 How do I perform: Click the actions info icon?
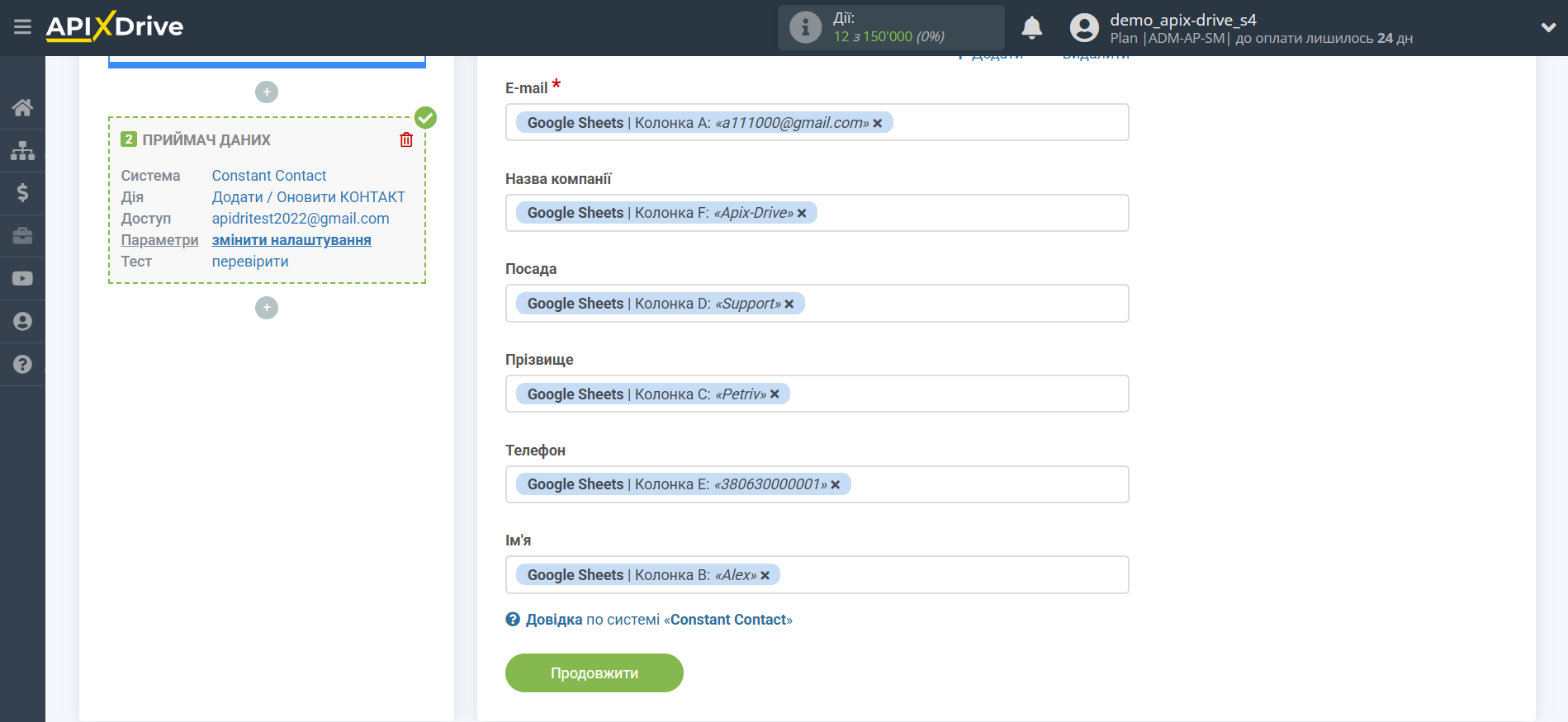pyautogui.click(x=805, y=27)
